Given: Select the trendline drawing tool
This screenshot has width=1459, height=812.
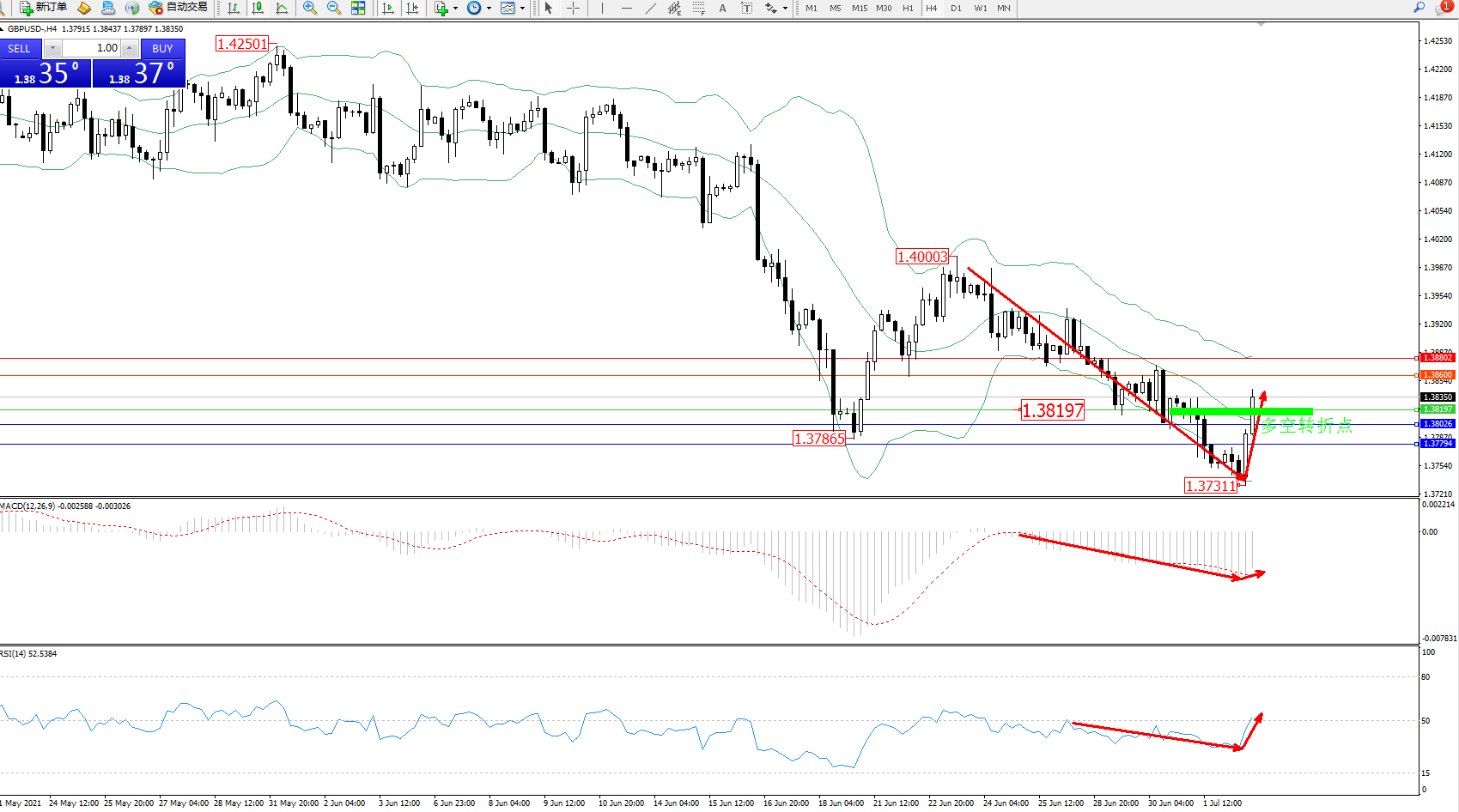Looking at the screenshot, I should pyautogui.click(x=650, y=8).
